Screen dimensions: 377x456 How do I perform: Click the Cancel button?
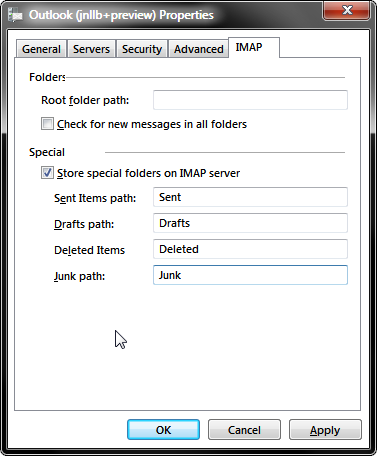coord(244,430)
